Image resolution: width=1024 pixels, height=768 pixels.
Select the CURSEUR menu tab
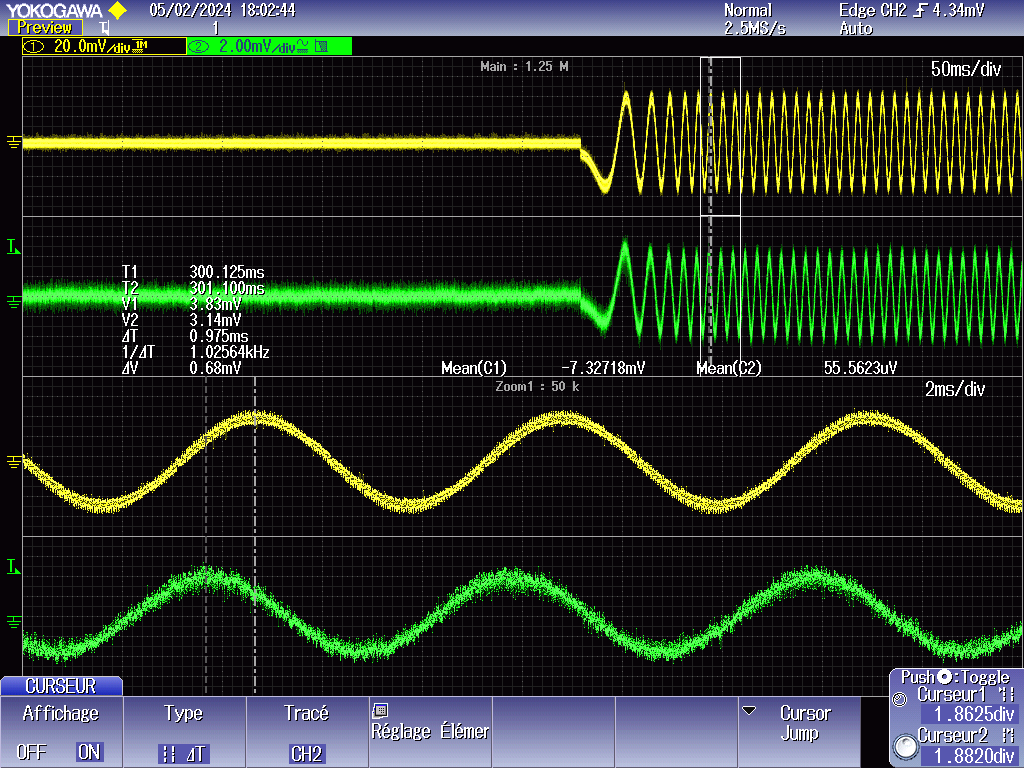(61, 686)
